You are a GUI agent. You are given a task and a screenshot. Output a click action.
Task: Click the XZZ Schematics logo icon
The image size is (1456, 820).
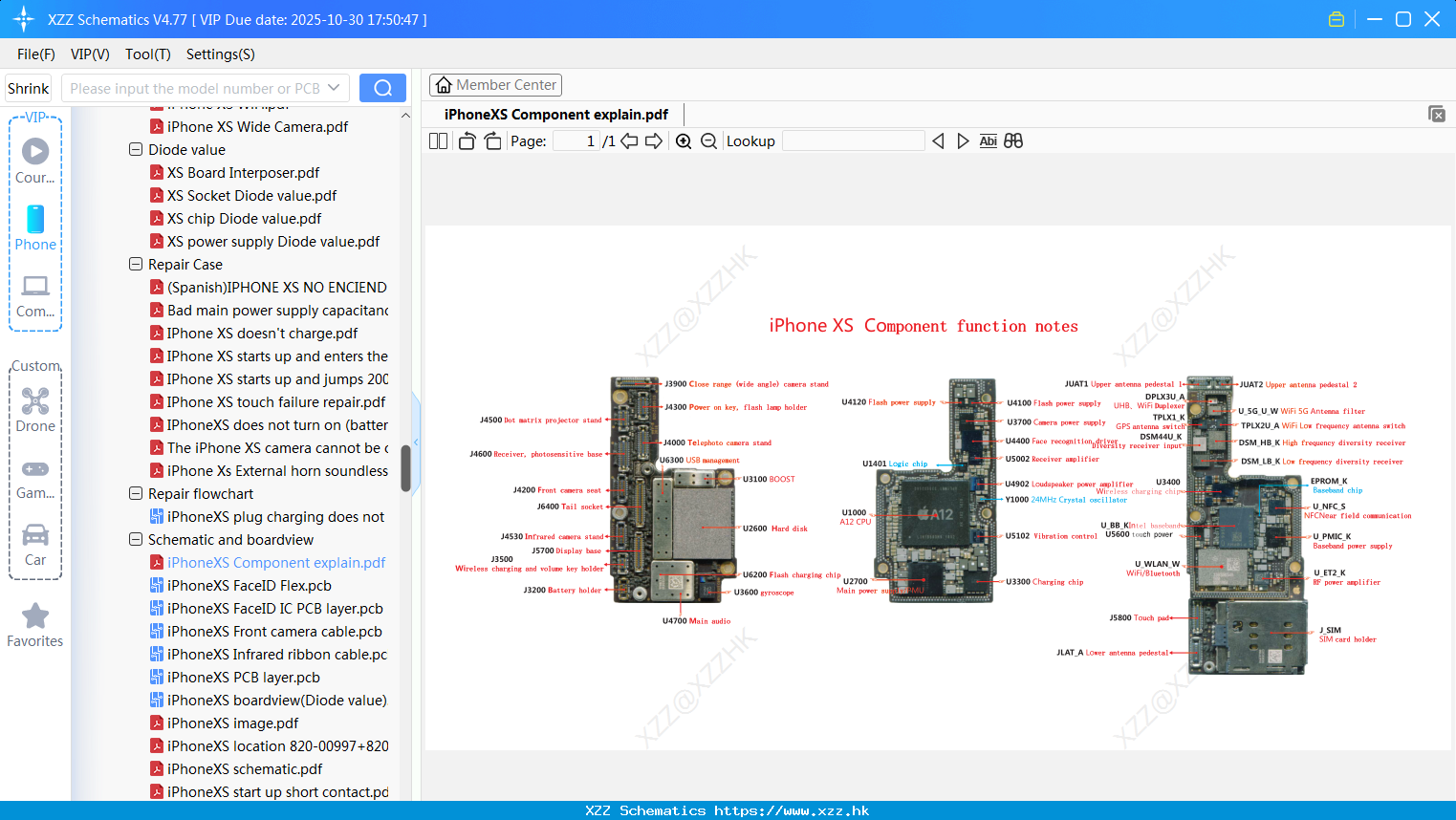(x=24, y=19)
